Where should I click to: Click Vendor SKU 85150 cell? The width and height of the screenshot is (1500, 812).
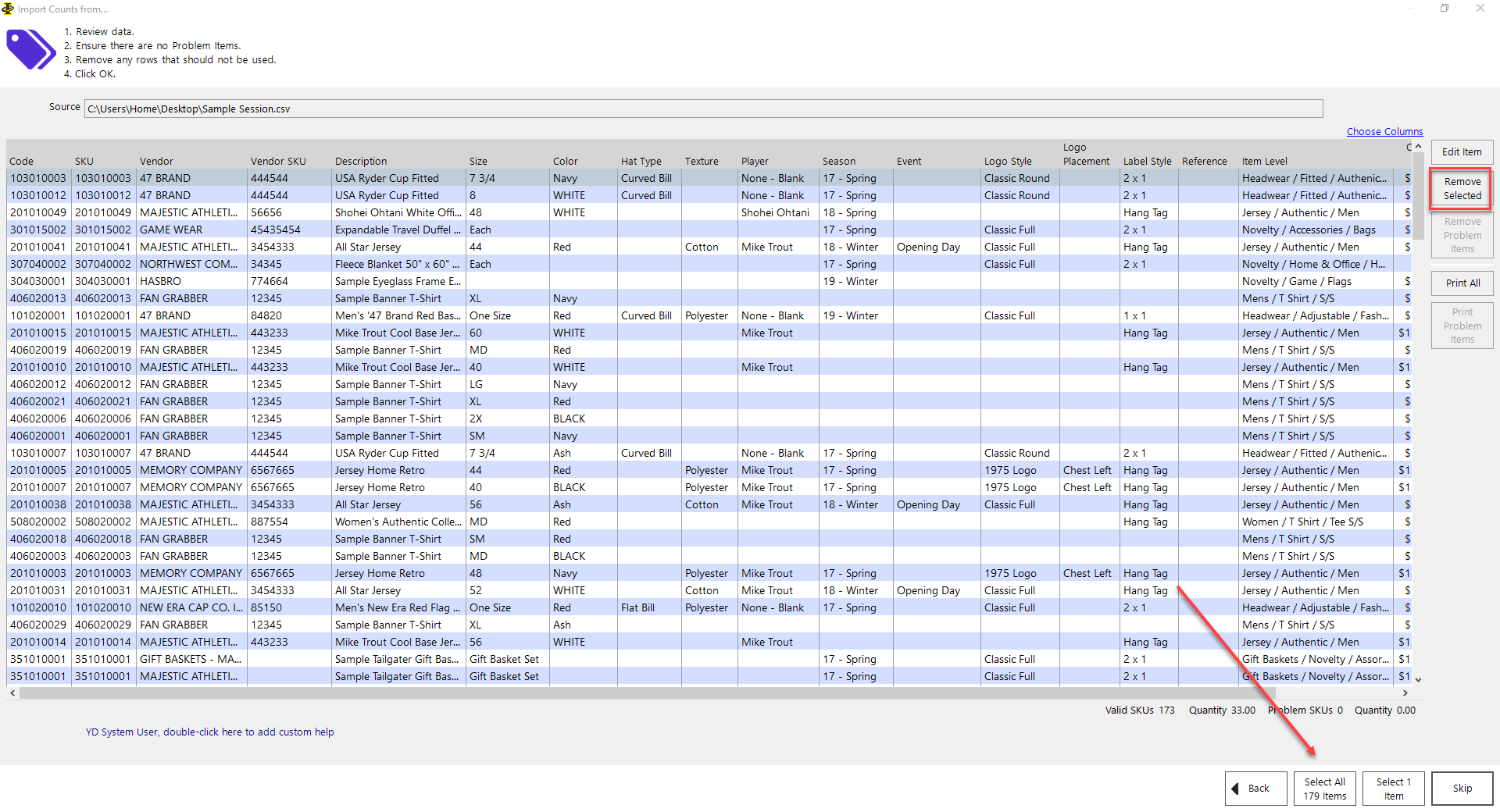click(290, 608)
